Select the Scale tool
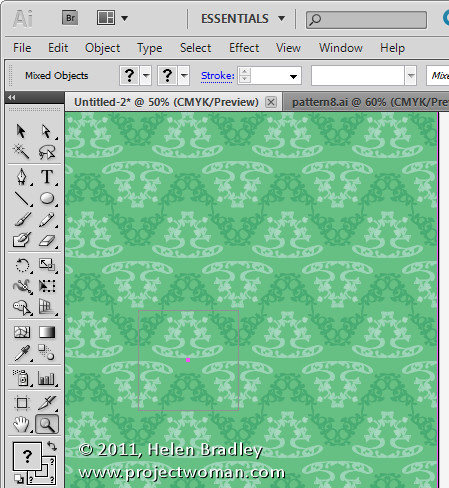Image resolution: width=449 pixels, height=488 pixels. (47, 265)
